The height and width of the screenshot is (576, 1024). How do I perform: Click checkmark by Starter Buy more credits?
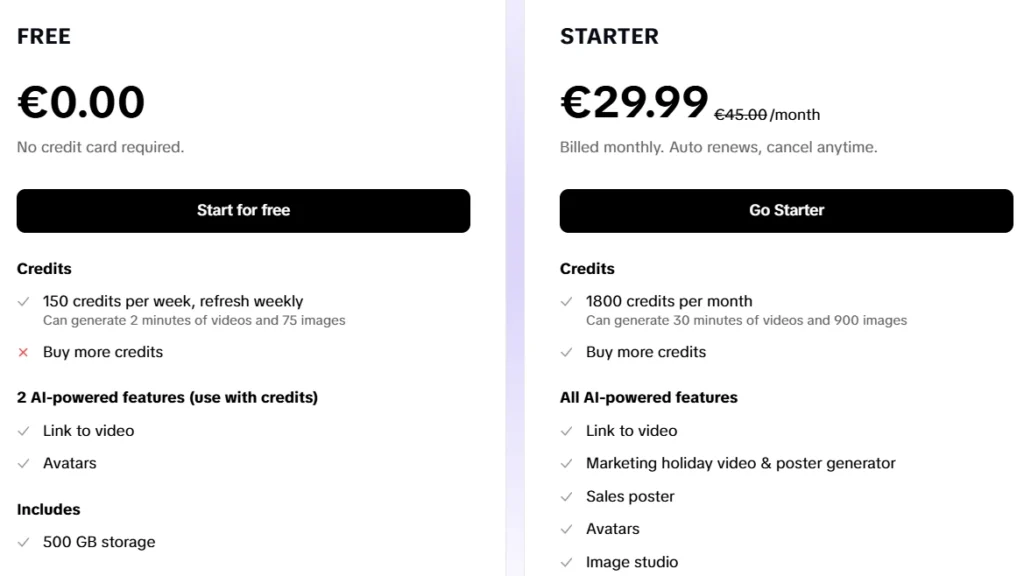pos(567,352)
